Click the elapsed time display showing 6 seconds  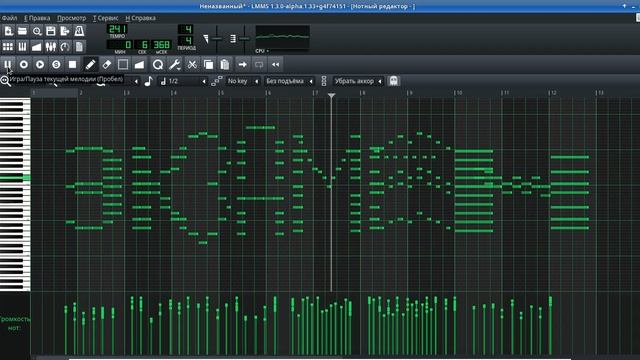pyautogui.click(x=142, y=44)
